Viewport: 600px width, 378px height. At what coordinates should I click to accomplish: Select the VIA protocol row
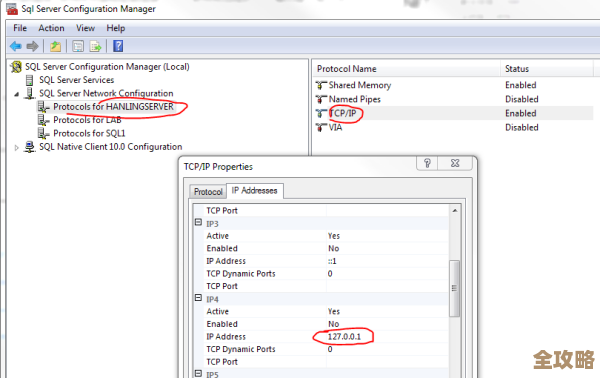(454, 127)
